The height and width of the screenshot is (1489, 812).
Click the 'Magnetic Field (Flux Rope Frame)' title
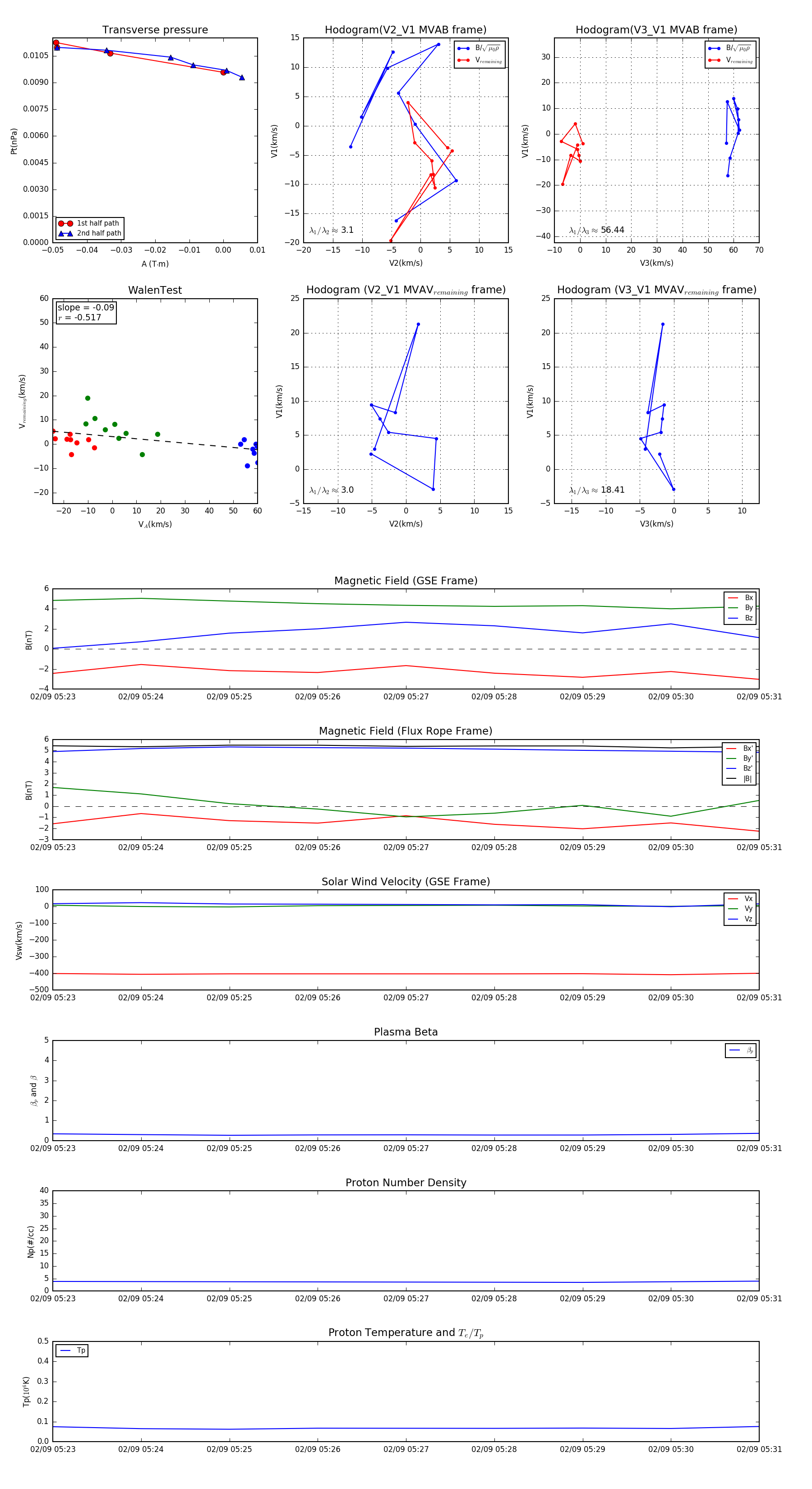[406, 731]
